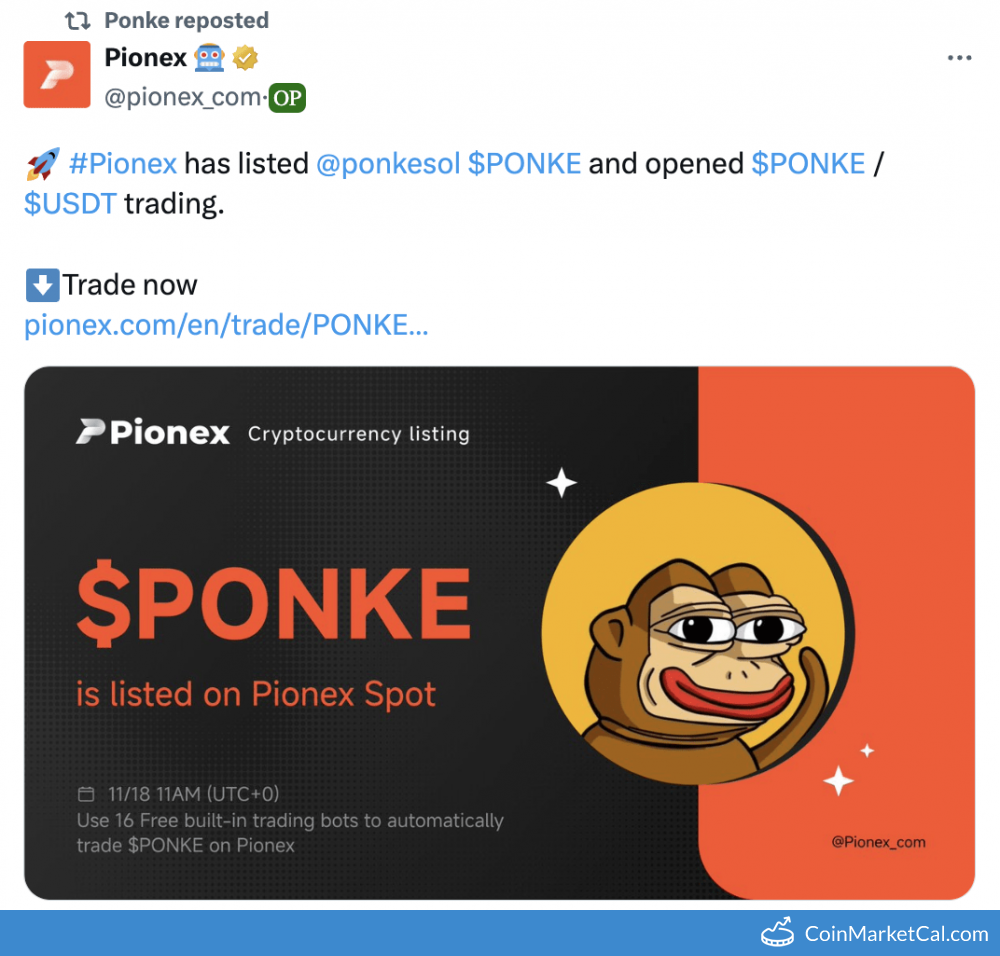Click the robot emoji beside Pionex
Image resolution: width=1000 pixels, height=956 pixels.
pyautogui.click(x=210, y=58)
